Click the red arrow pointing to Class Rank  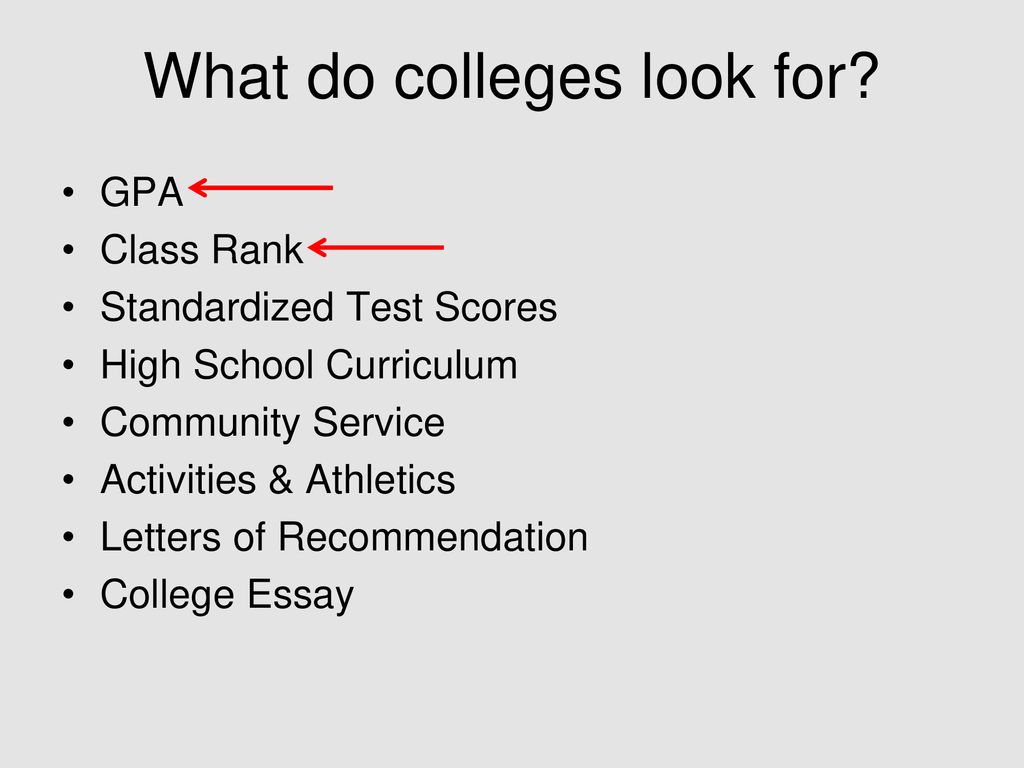376,248
